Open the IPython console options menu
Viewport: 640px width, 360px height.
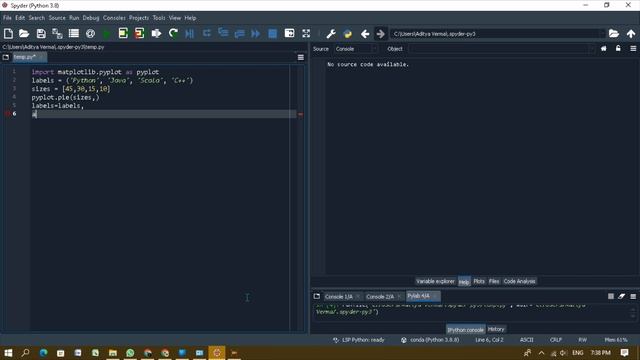[x=633, y=297]
